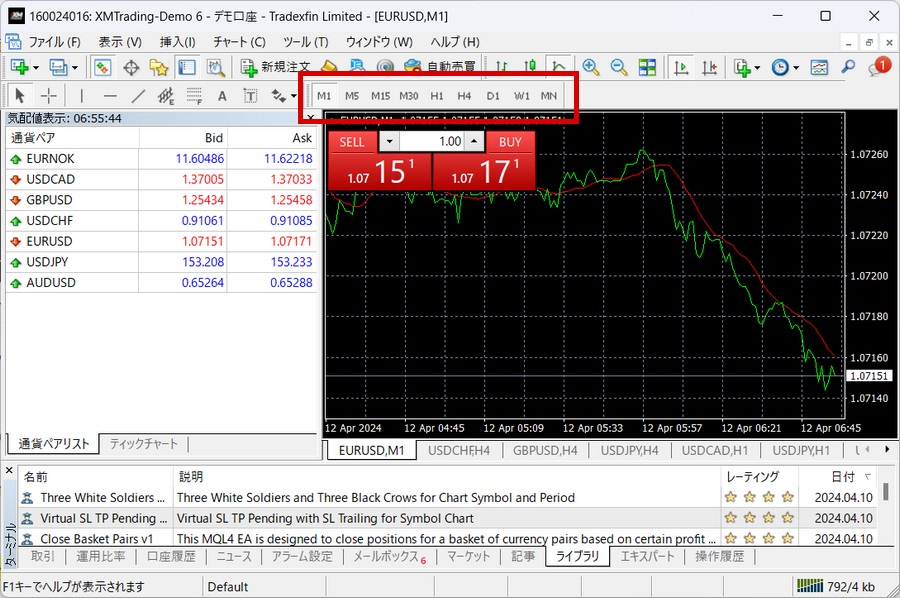Viewport: 900px width, 598px height.
Task: Toggle the Terminal window icon
Action: pyautogui.click(x=187, y=67)
